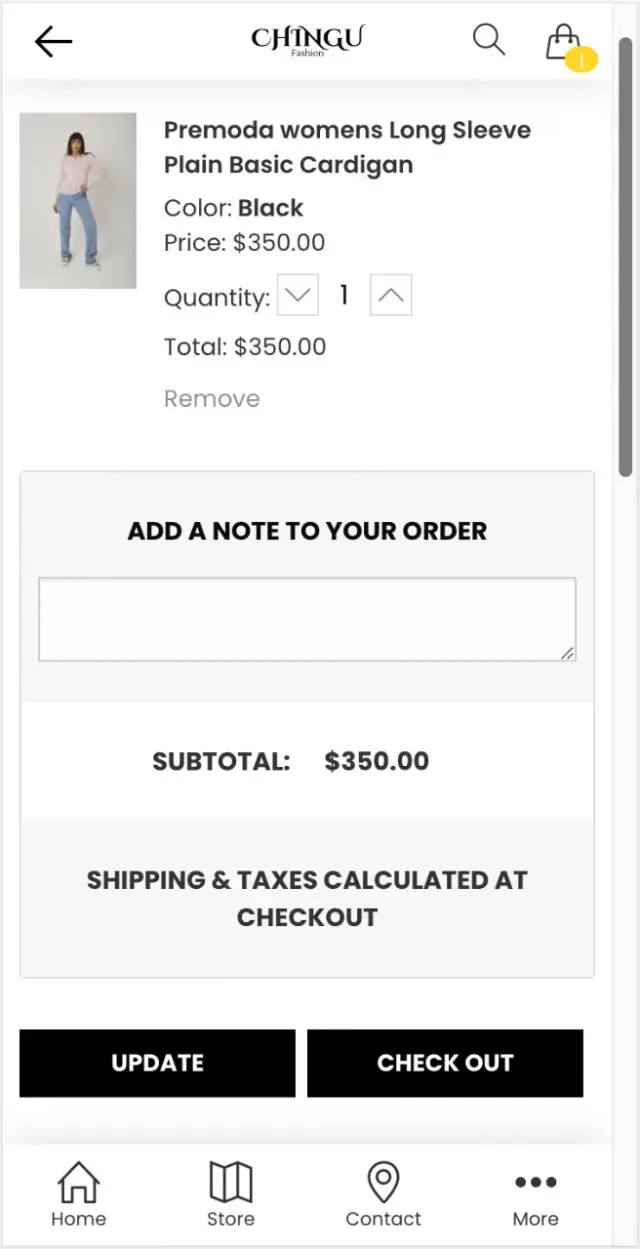Click the Chingu Fashion logo
The height and width of the screenshot is (1249, 640).
(307, 40)
